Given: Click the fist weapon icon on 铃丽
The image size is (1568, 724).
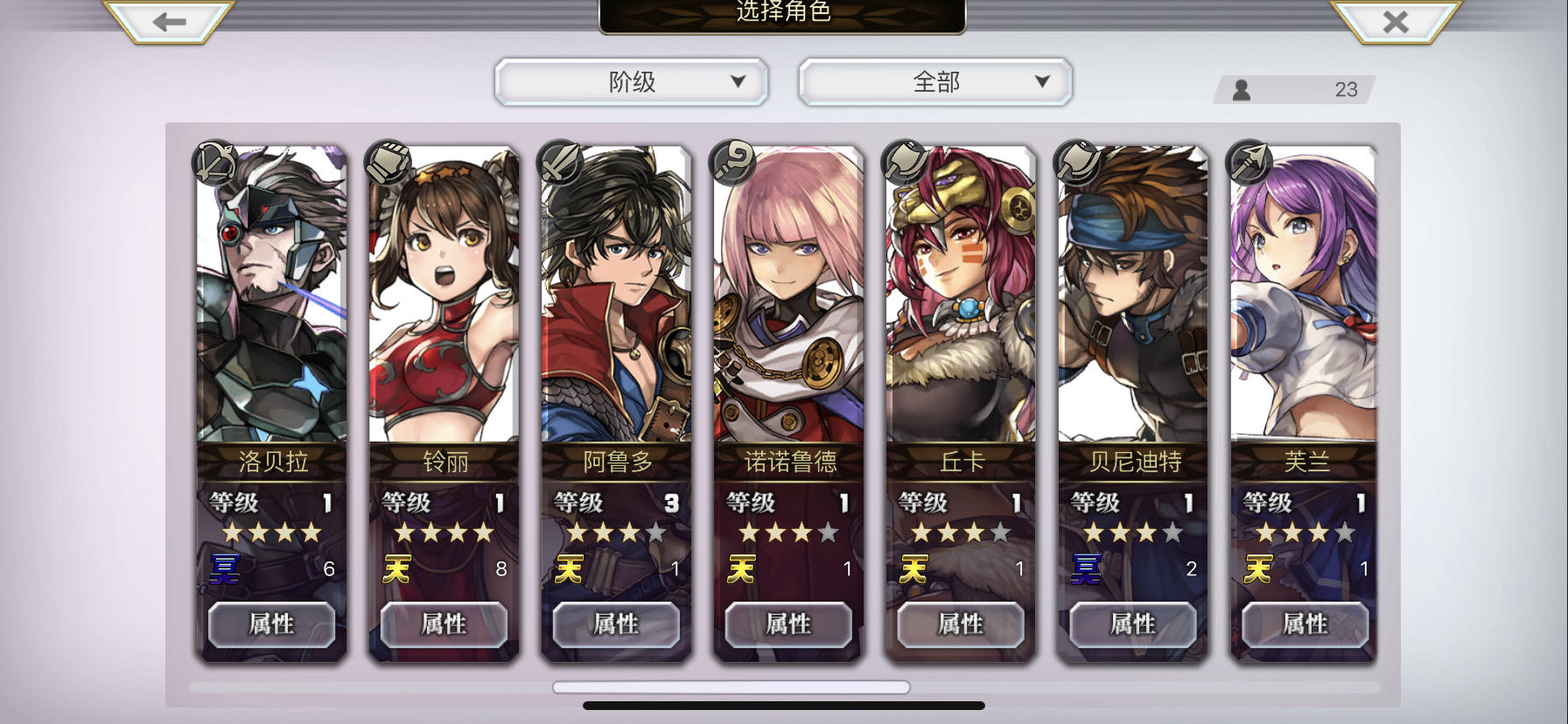Looking at the screenshot, I should pyautogui.click(x=387, y=163).
